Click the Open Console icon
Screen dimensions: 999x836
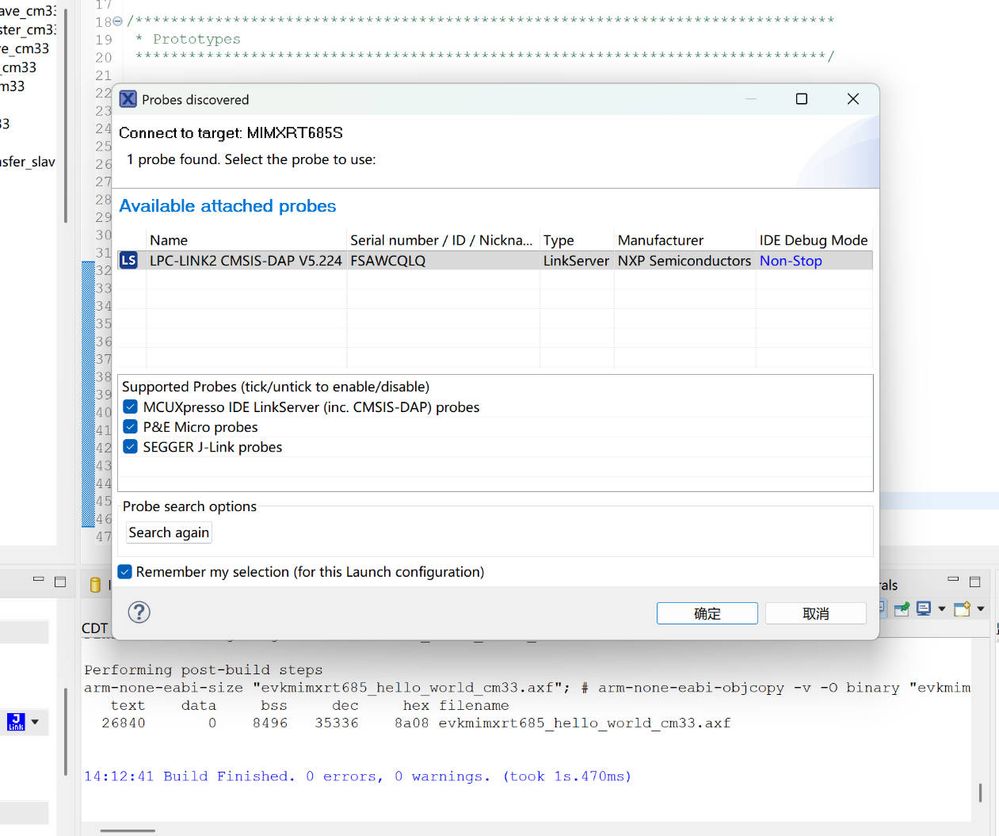962,609
